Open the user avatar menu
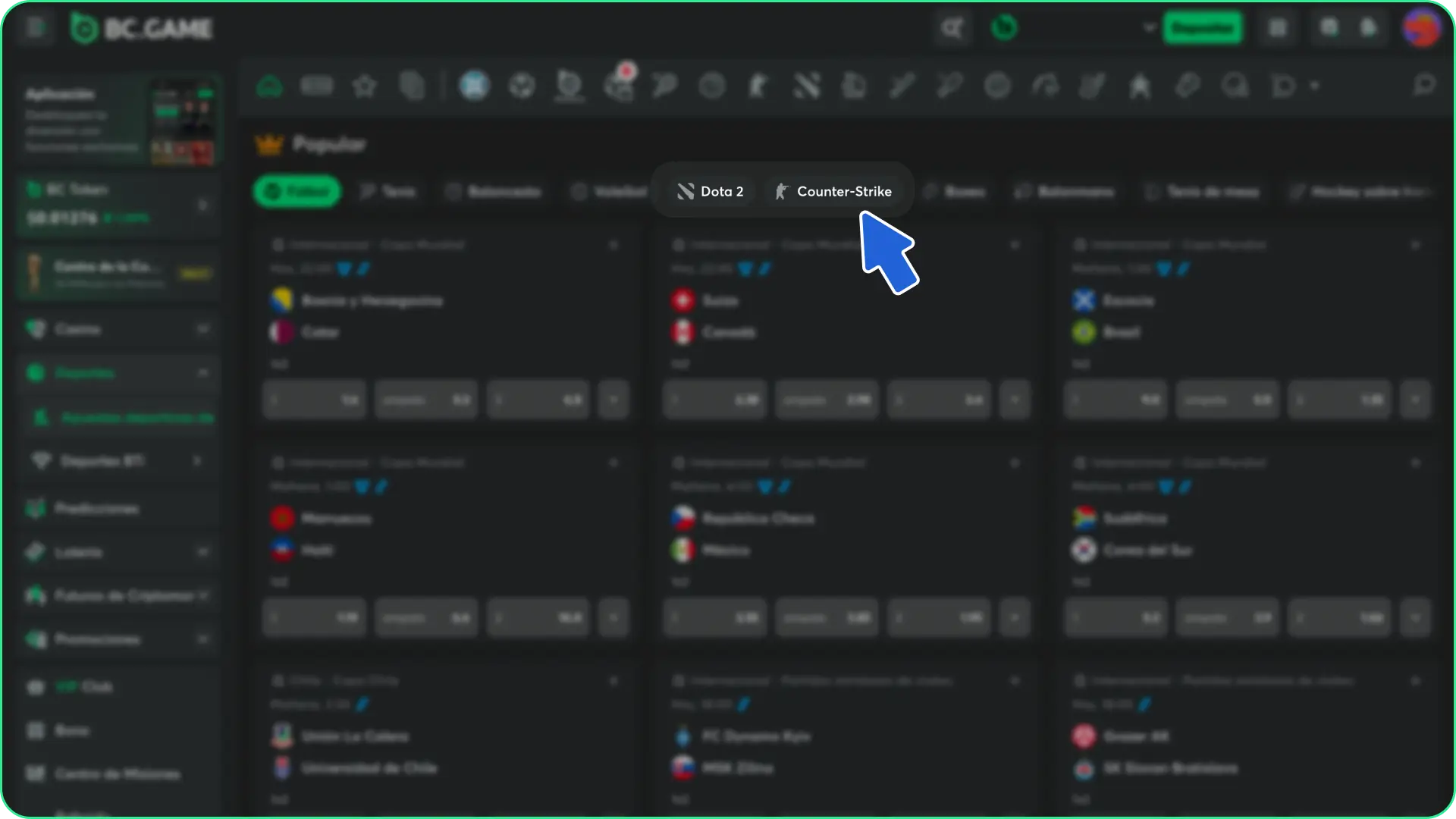Image resolution: width=1456 pixels, height=819 pixels. click(1422, 29)
